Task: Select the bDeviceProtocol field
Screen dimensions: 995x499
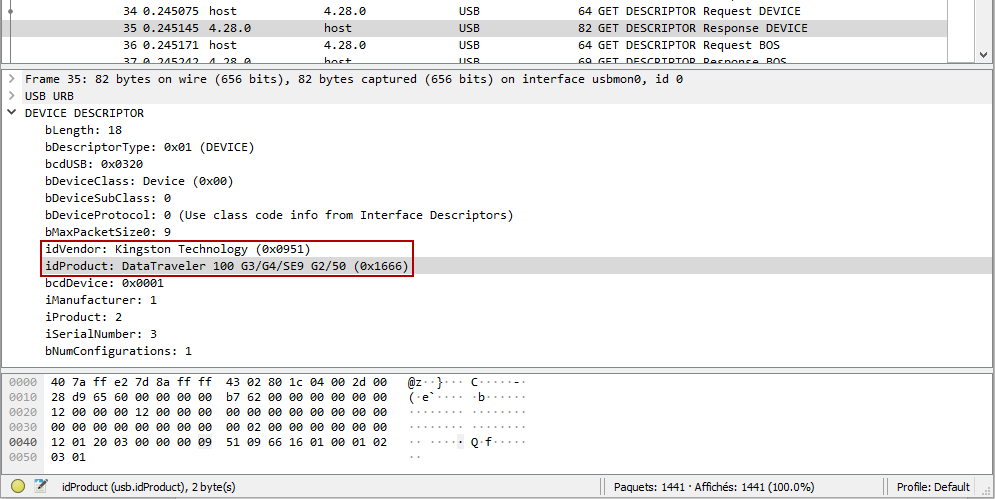Action: 279,215
